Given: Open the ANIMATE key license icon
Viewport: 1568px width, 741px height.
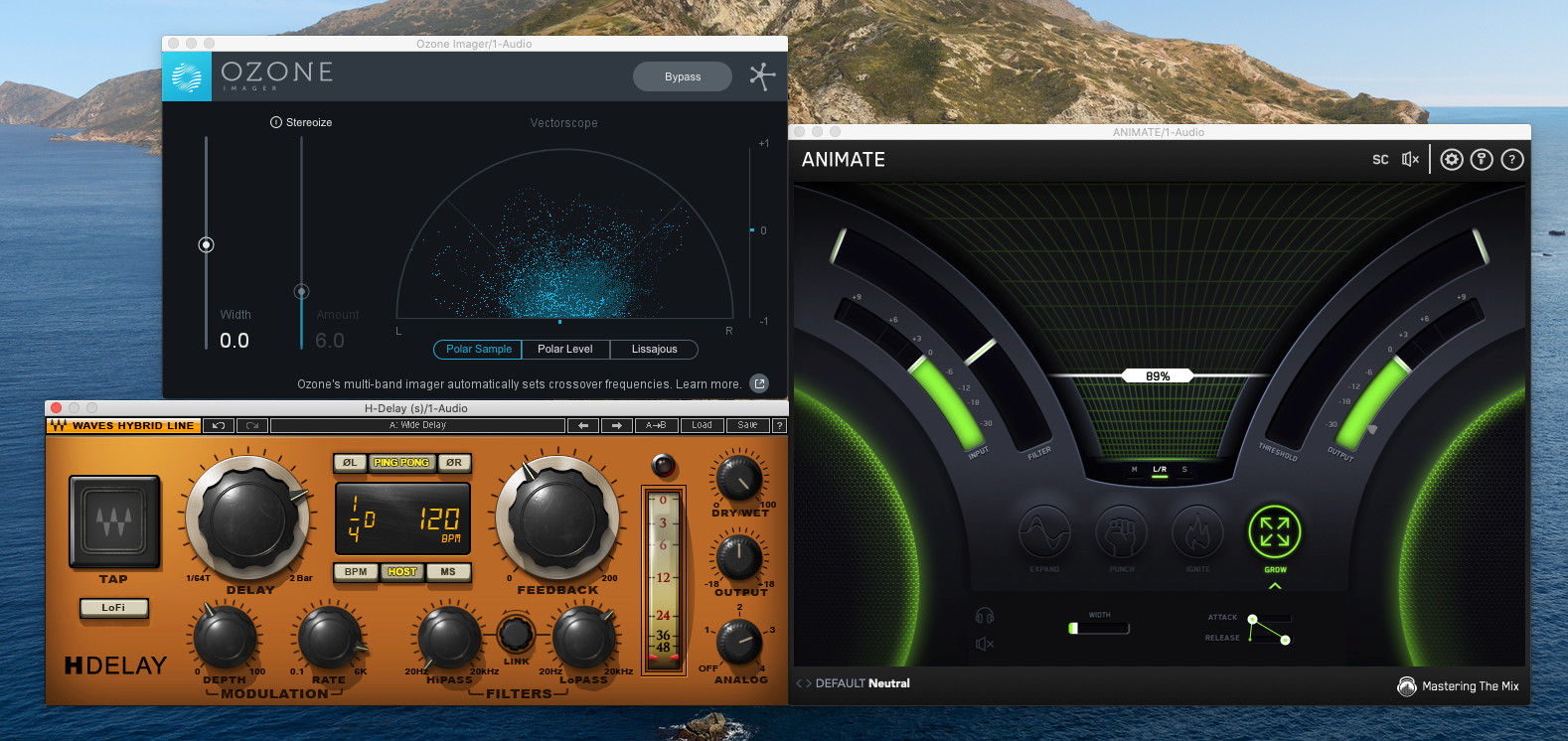Looking at the screenshot, I should coord(1482,159).
